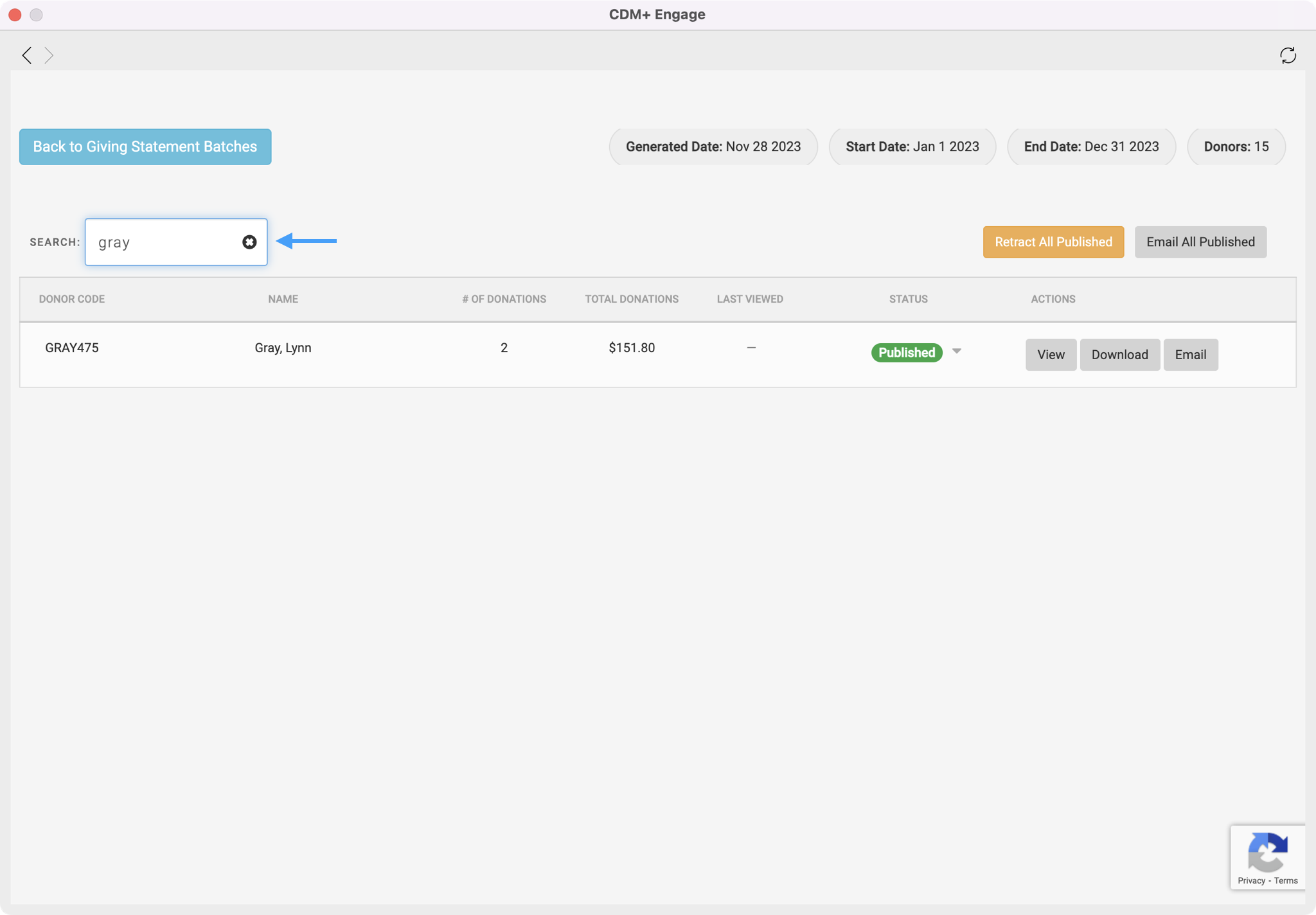
Task: Email the statement to Gray, Lynn
Action: (x=1190, y=355)
